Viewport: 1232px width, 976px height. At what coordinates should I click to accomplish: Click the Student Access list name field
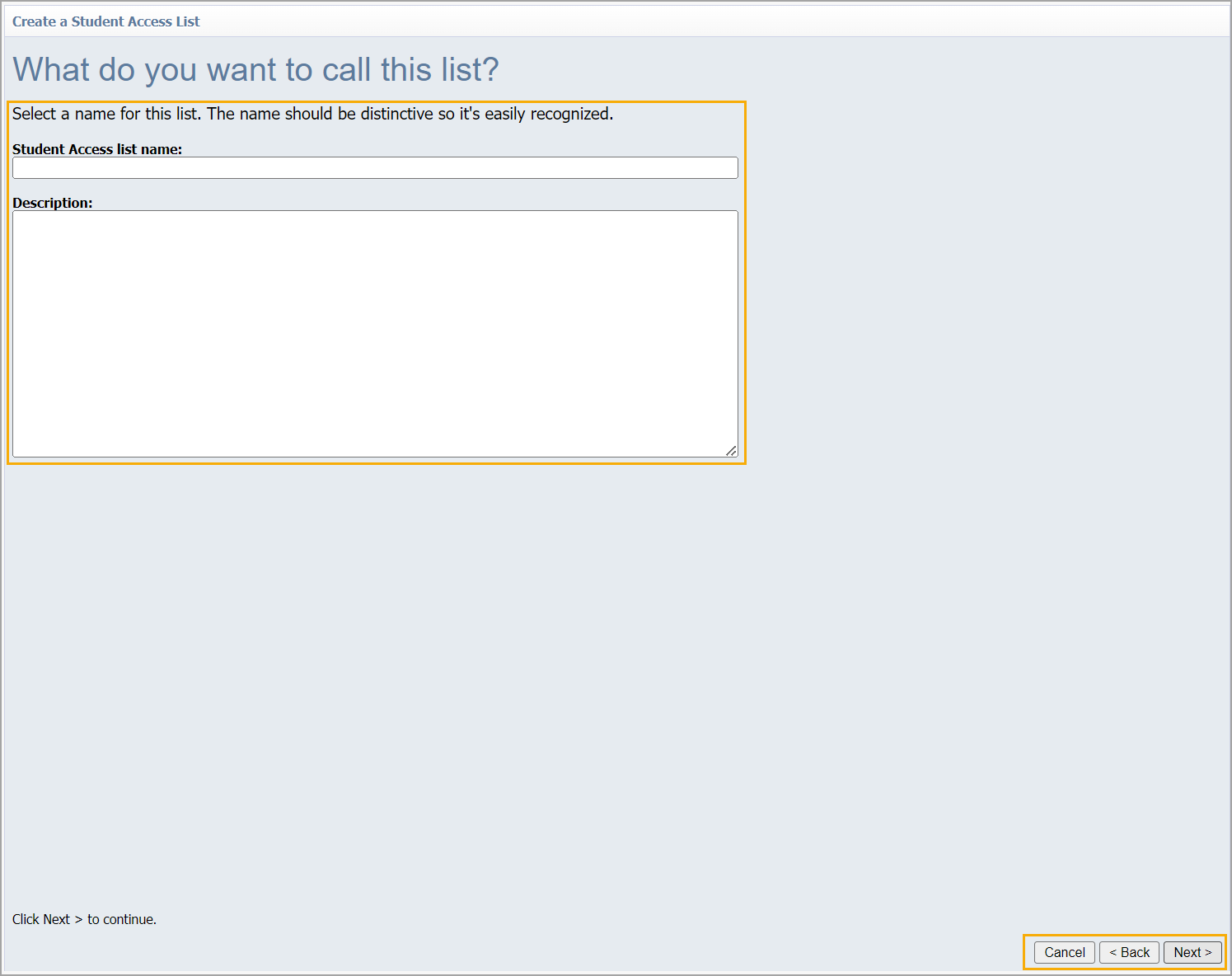click(x=375, y=168)
